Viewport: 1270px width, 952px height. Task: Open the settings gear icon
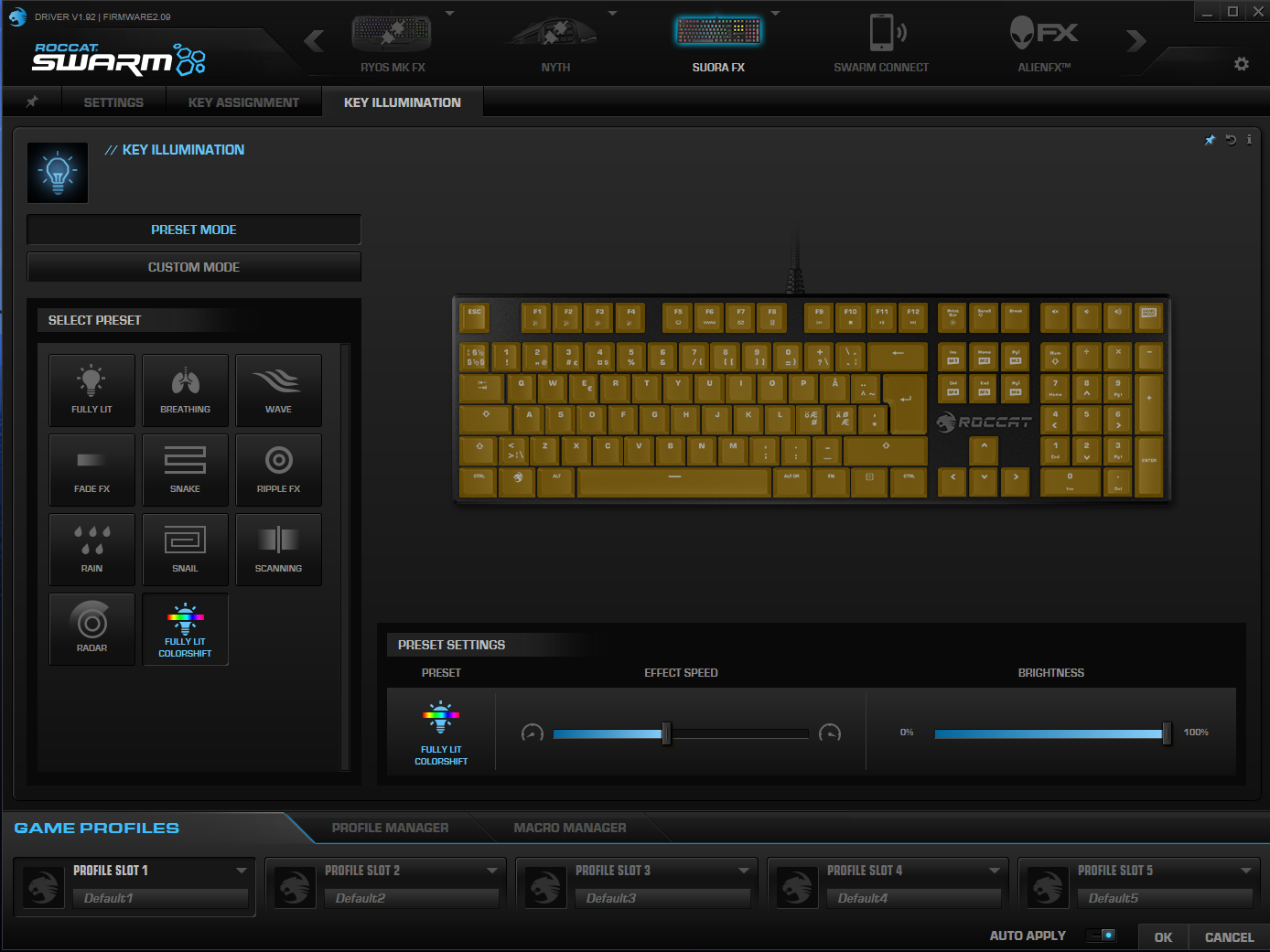(1242, 64)
